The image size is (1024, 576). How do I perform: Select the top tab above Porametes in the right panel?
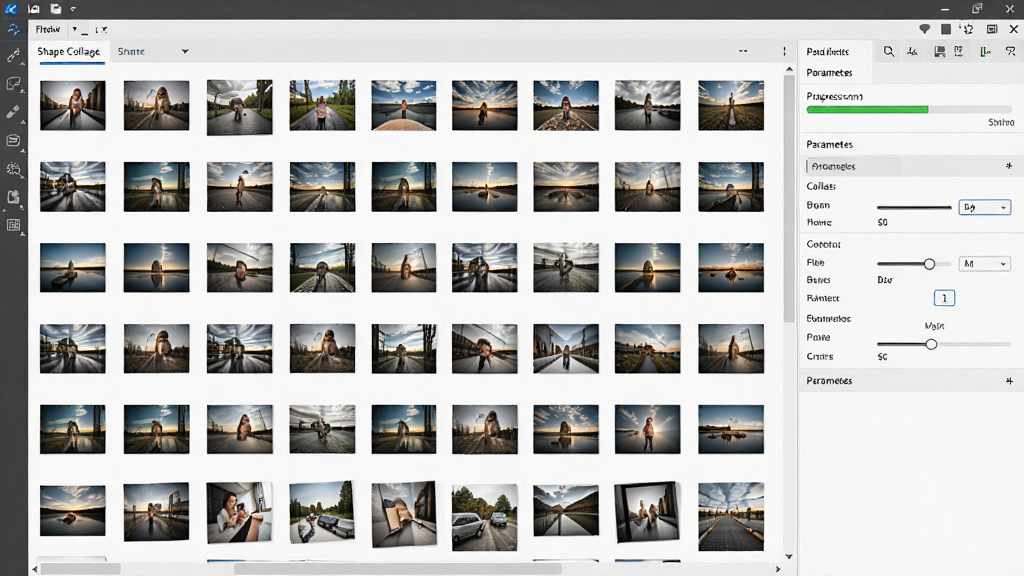click(827, 52)
